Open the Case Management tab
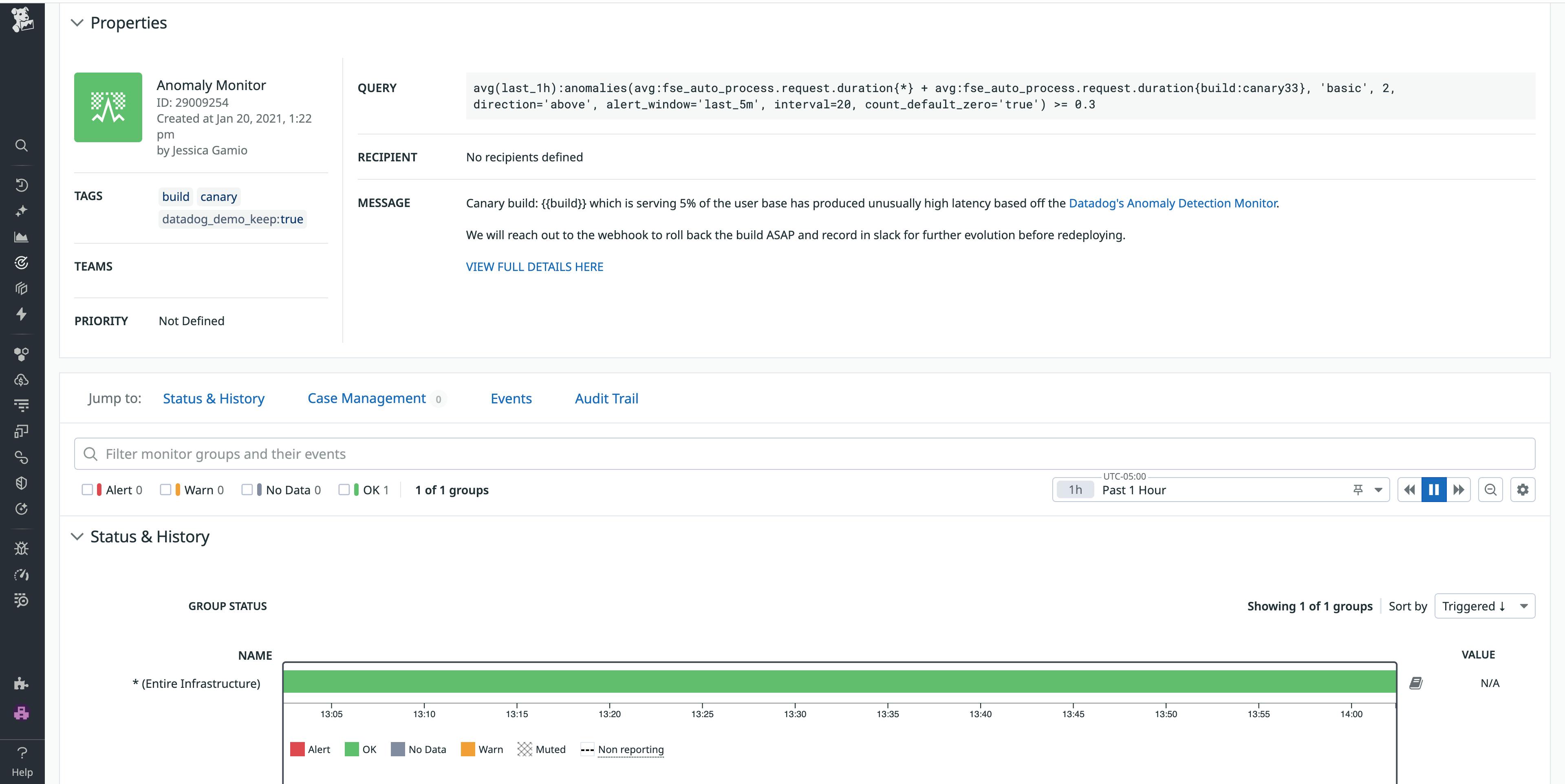Viewport: 1565px width, 784px height. 366,399
